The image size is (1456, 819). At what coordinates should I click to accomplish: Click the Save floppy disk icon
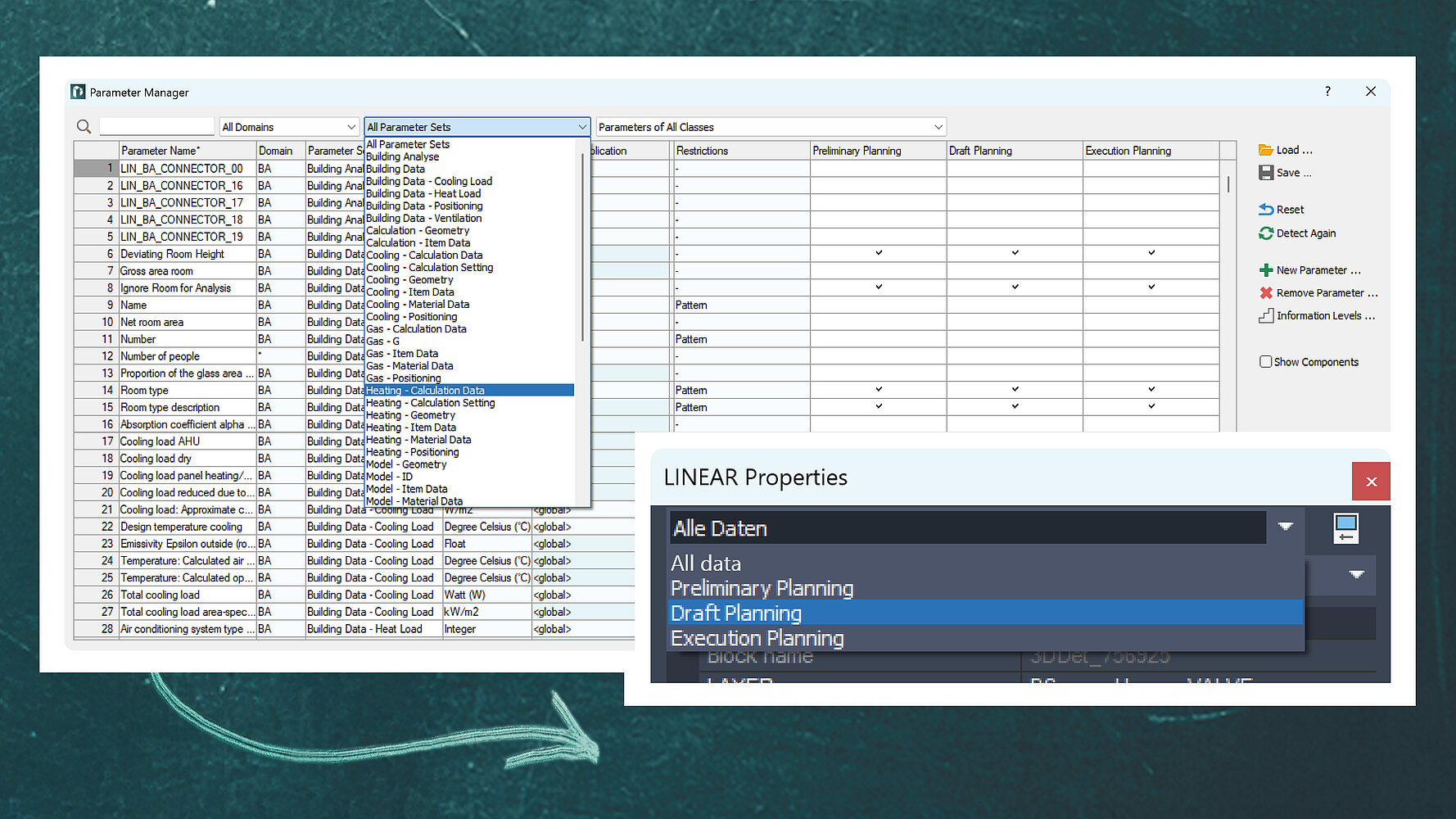pyautogui.click(x=1265, y=173)
